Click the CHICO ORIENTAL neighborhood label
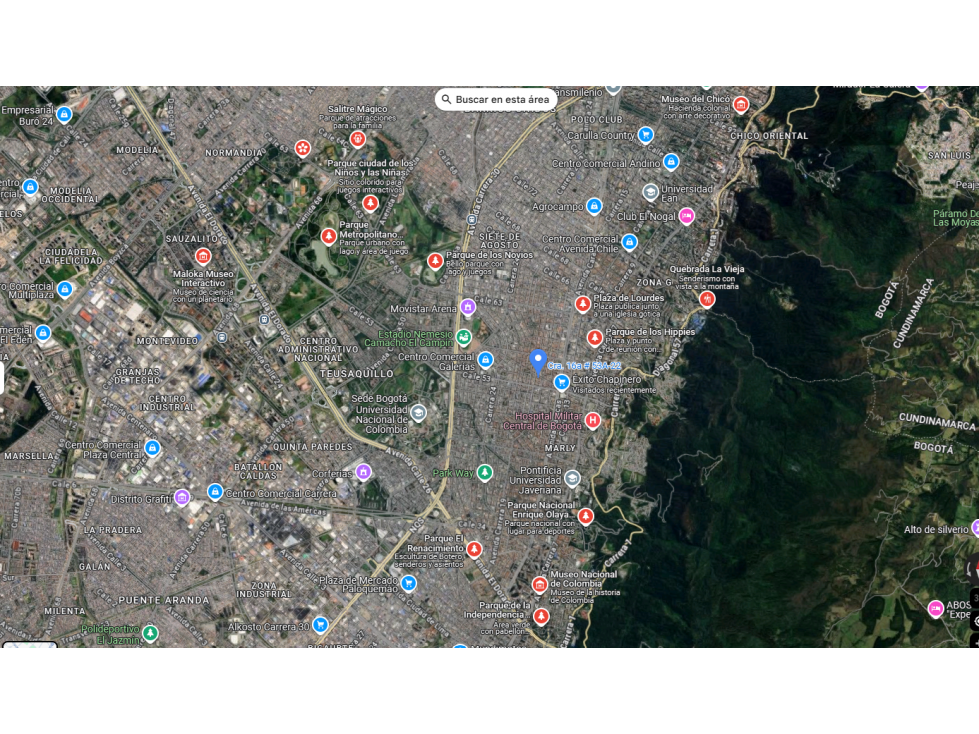The width and height of the screenshot is (979, 734). (x=769, y=135)
